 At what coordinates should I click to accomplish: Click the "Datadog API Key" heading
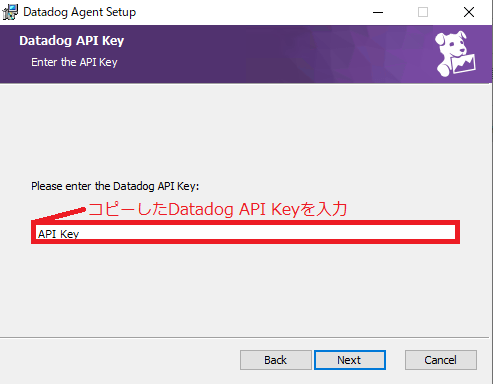pos(71,41)
